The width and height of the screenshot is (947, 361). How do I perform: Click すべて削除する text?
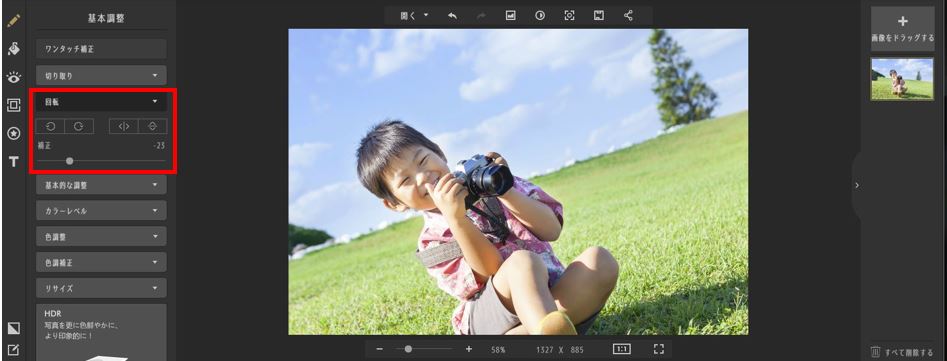pyautogui.click(x=909, y=352)
